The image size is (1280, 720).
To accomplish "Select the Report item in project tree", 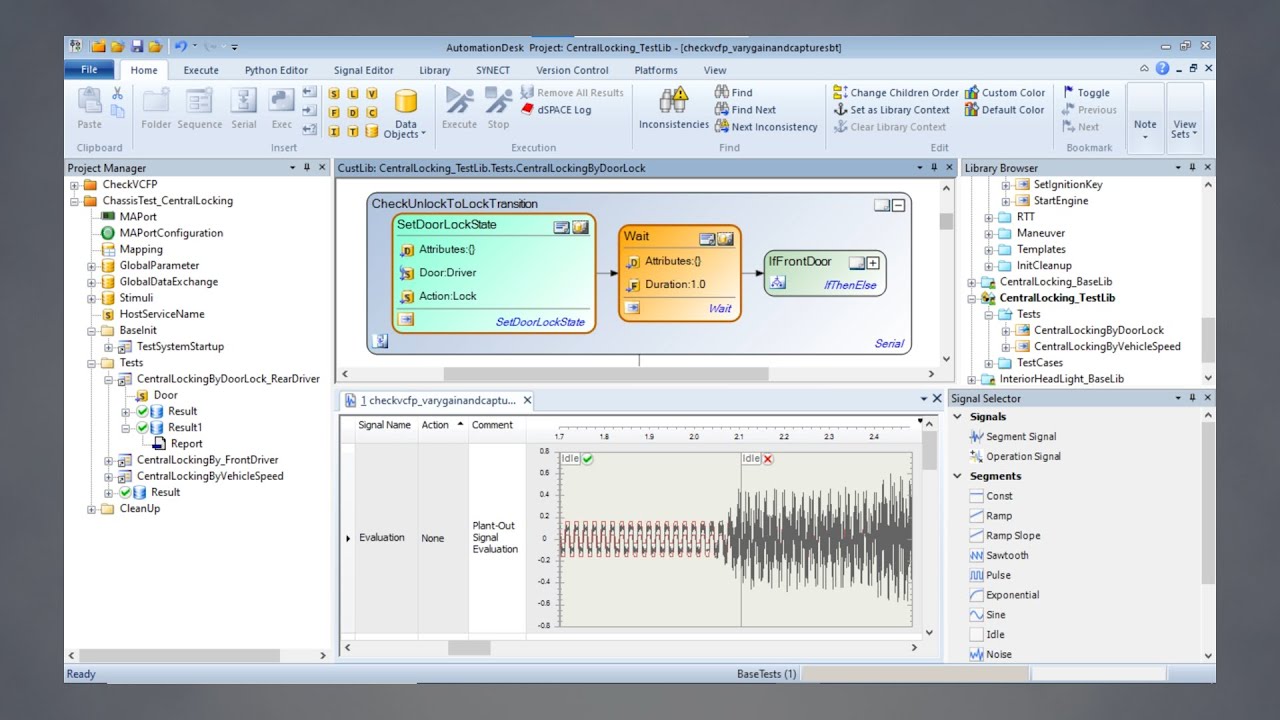I will pyautogui.click(x=186, y=444).
